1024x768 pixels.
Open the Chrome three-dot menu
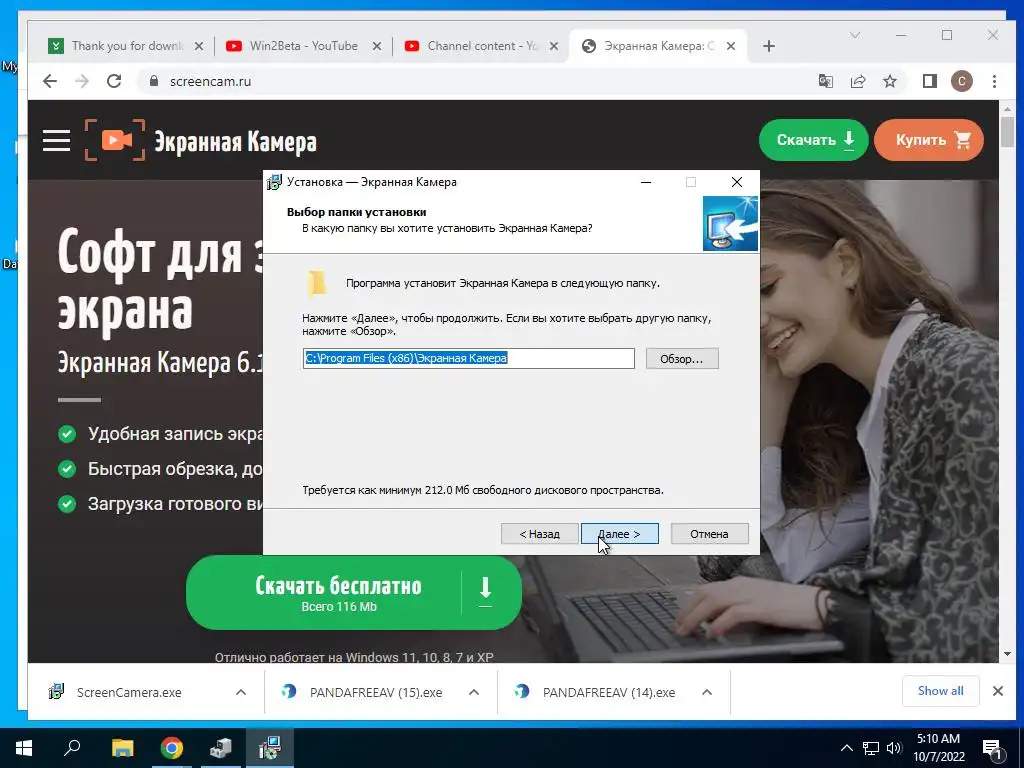[x=994, y=81]
